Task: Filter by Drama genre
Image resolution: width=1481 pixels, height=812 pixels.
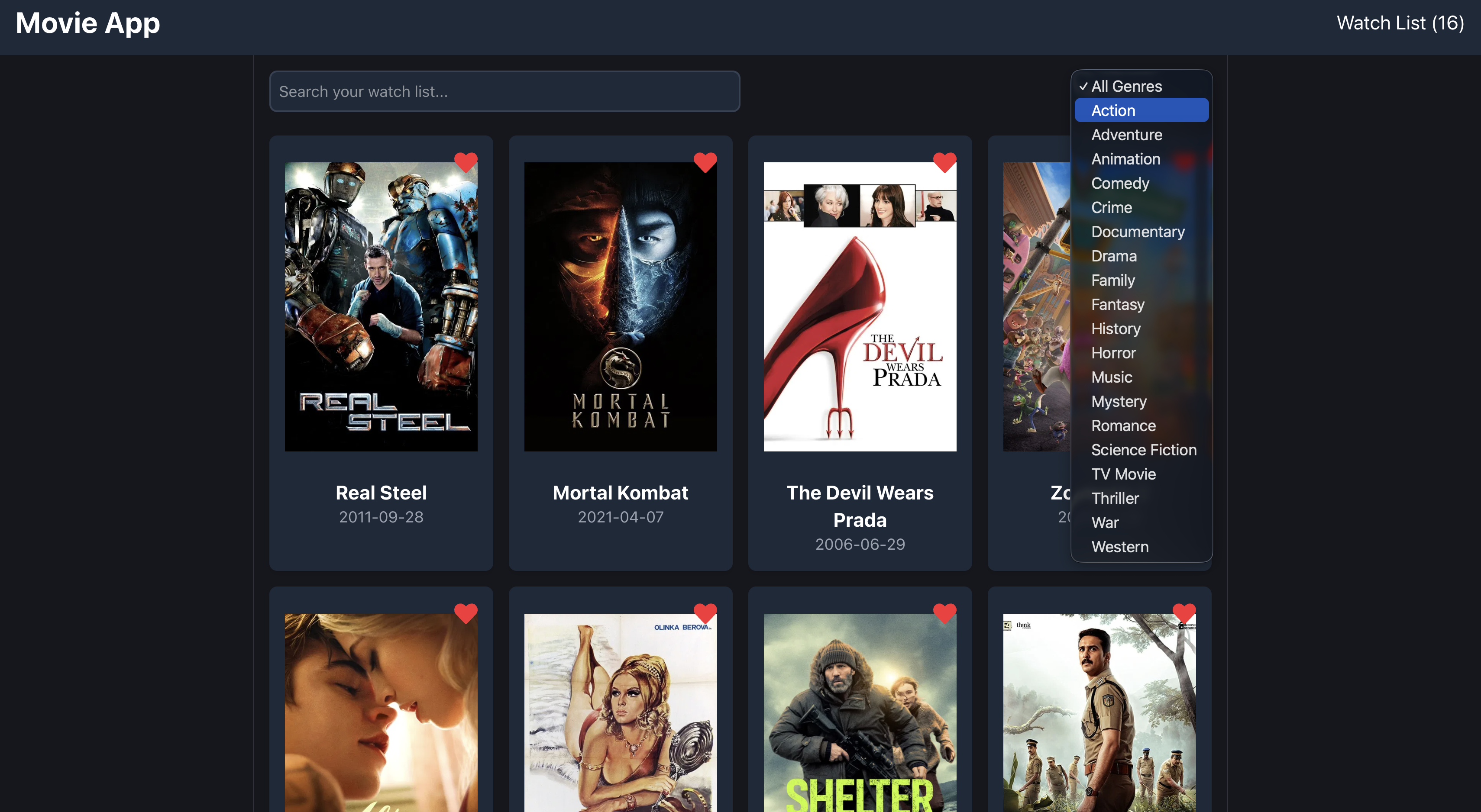Action: point(1142,256)
